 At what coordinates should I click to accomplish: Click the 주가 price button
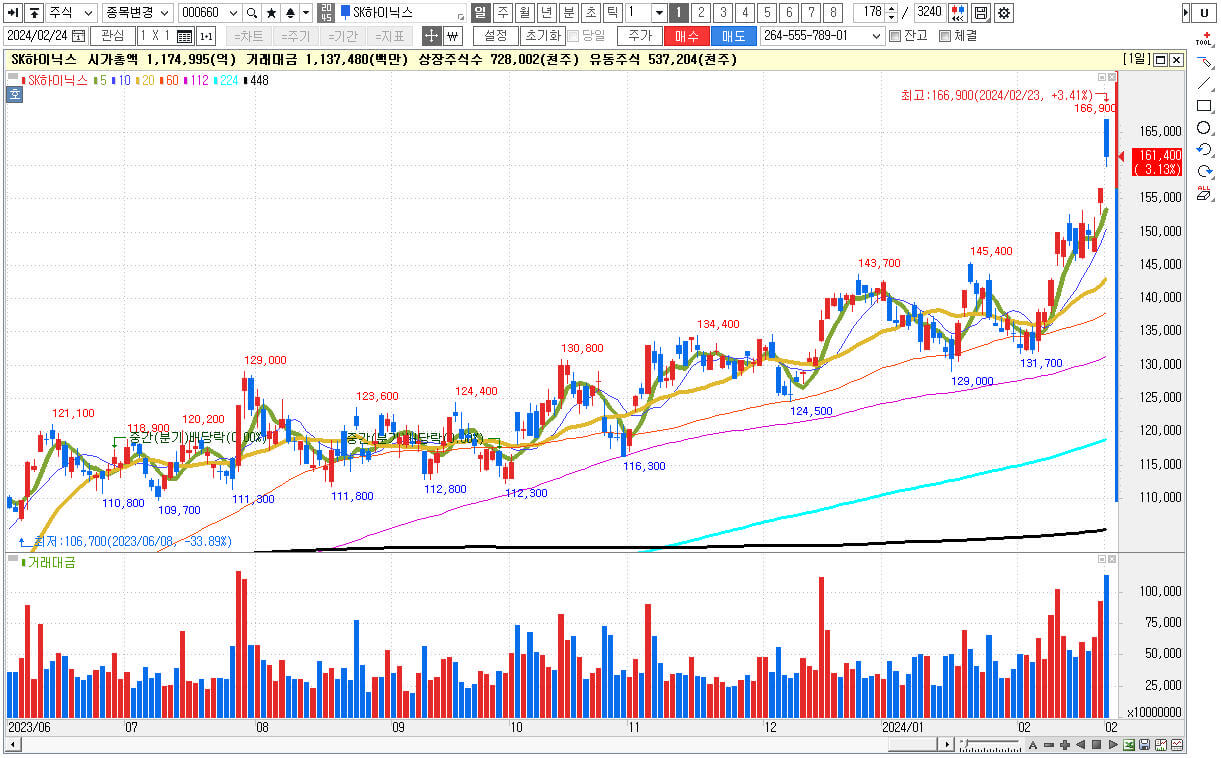[x=640, y=36]
